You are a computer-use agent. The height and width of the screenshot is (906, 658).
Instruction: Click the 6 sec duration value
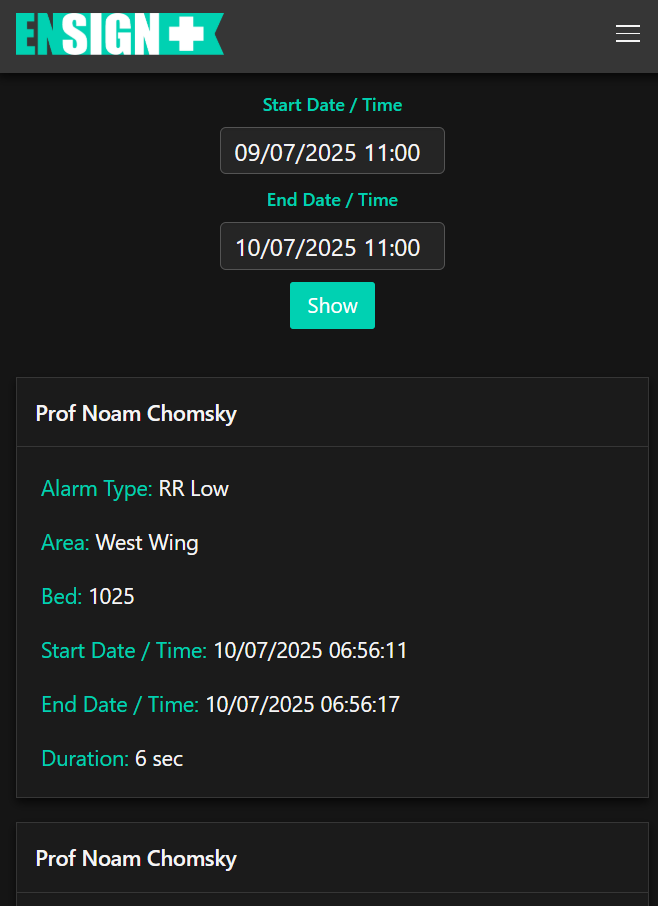(x=159, y=759)
